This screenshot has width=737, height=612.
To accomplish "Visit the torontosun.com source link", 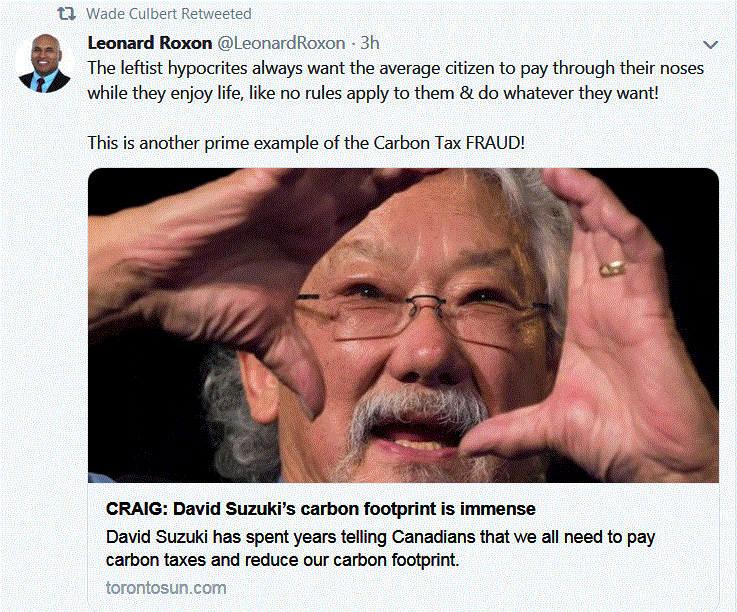I will [x=166, y=588].
